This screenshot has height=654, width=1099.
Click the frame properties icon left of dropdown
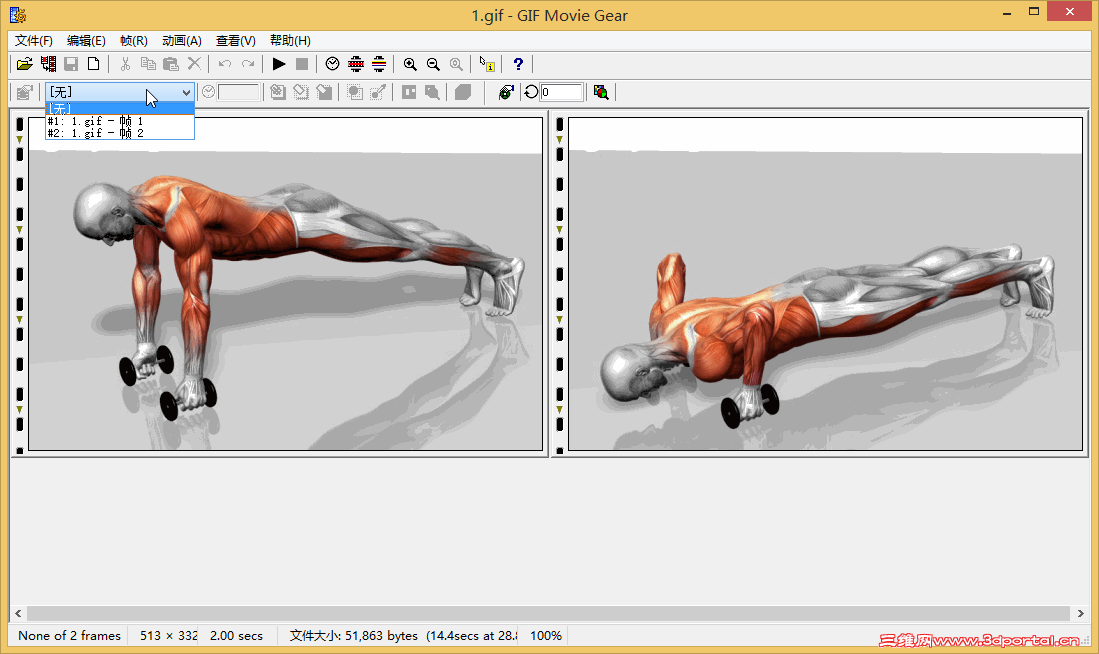click(25, 93)
